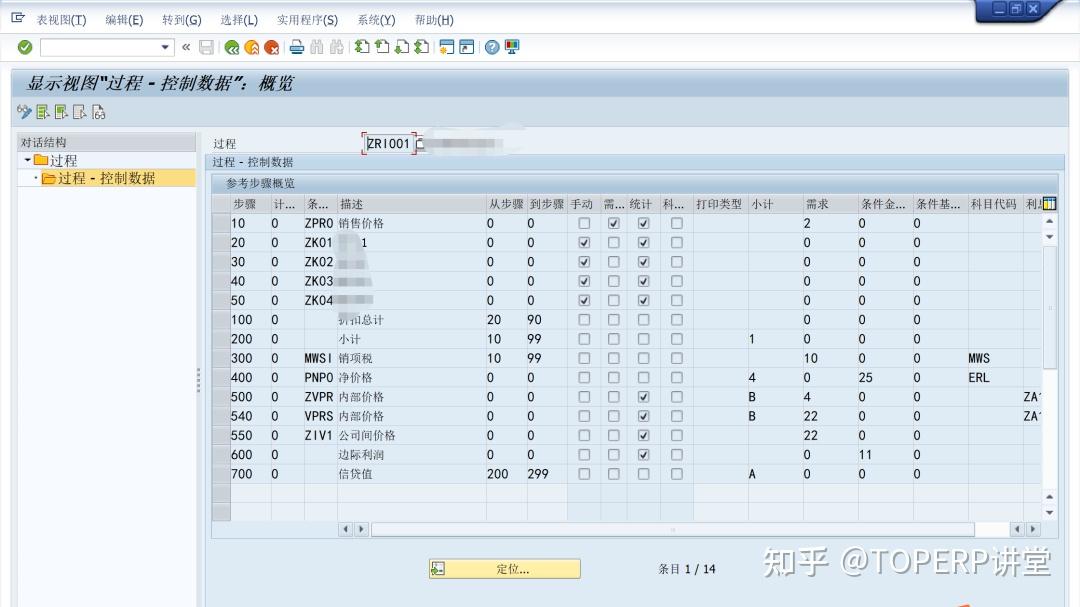The width and height of the screenshot is (1080, 607).
Task: Click the display/change pencil-glasses toggle icon
Action: point(22,112)
